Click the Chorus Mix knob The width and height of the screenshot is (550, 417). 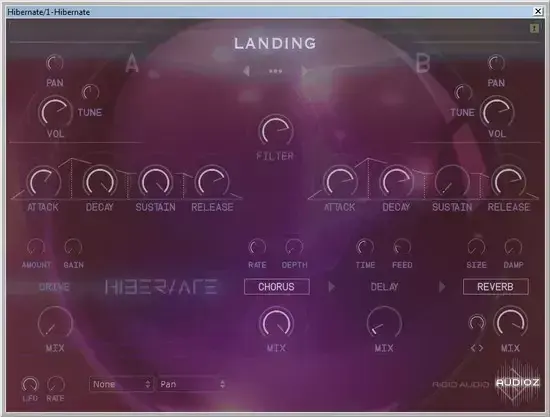click(276, 323)
